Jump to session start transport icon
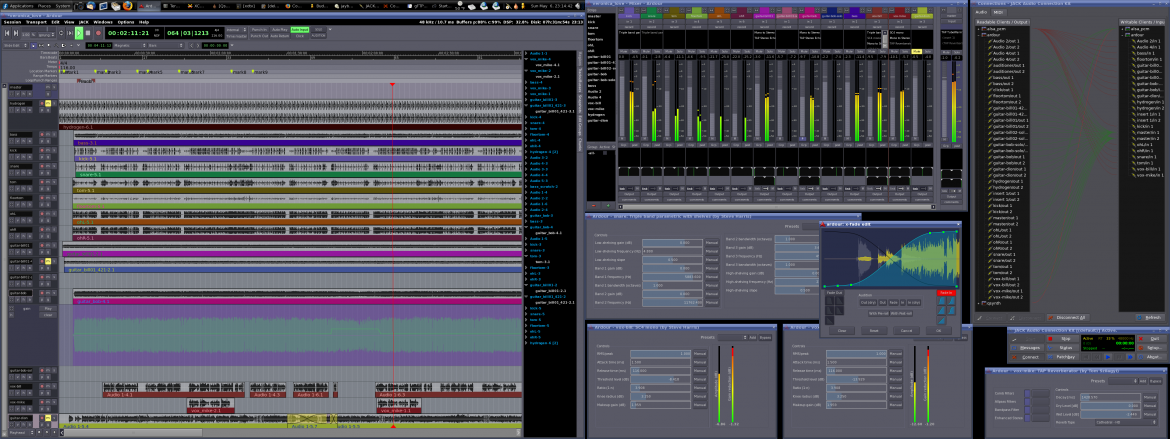 [x=8, y=32]
